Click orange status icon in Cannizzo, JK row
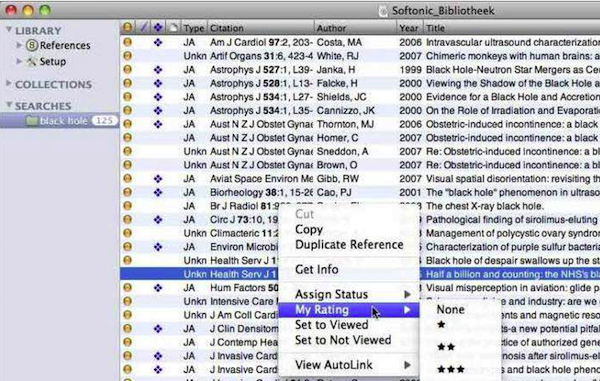The width and height of the screenshot is (600, 381). pos(127,111)
